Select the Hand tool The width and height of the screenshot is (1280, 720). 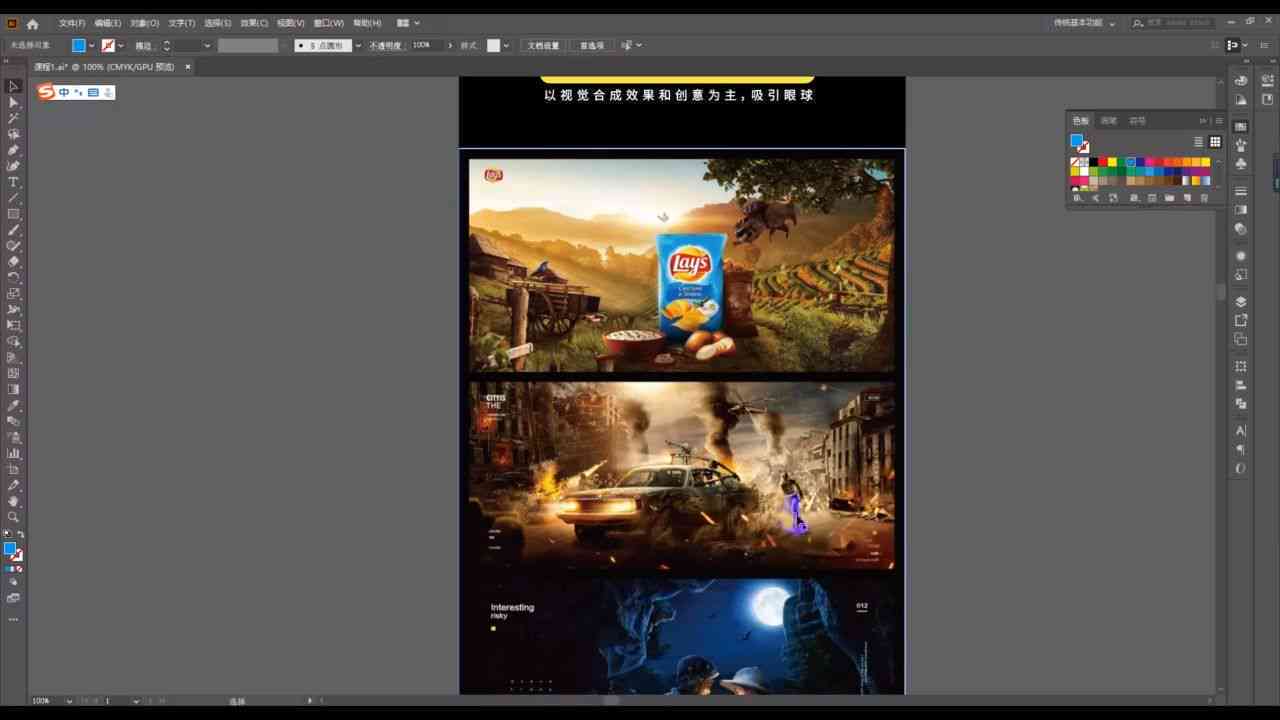pos(14,501)
